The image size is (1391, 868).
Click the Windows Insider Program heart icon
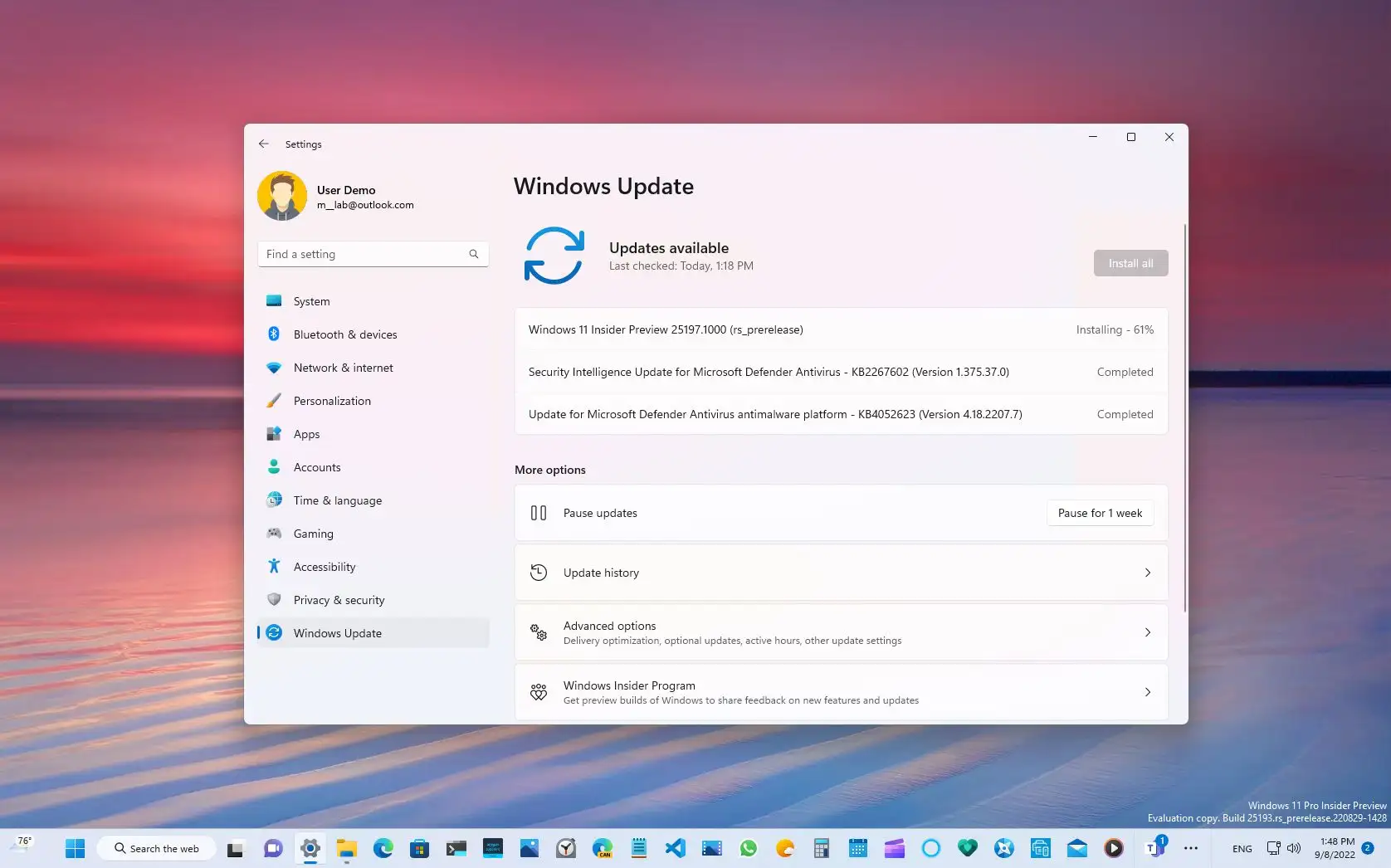coord(539,692)
